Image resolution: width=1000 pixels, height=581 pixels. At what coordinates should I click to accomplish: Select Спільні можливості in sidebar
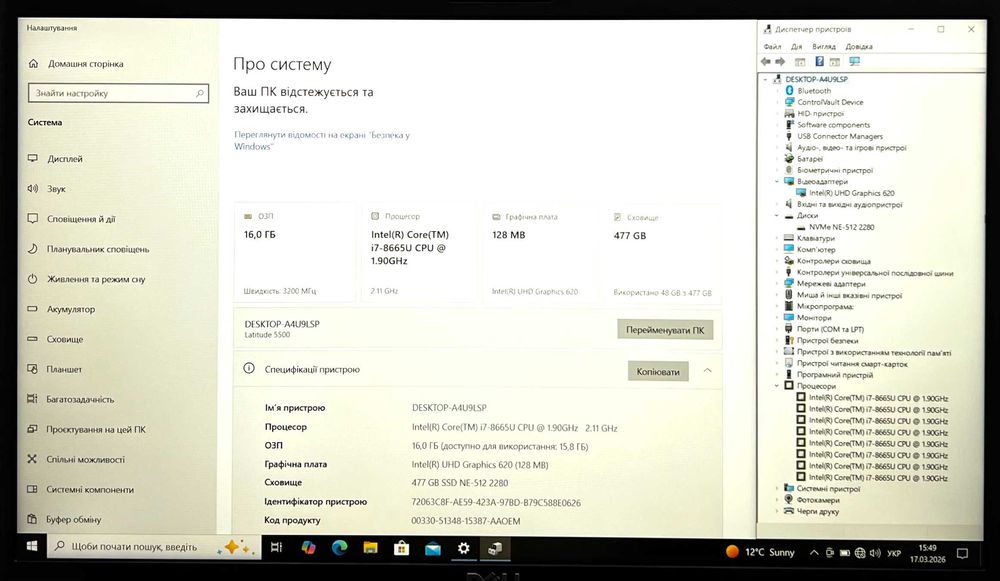tap(85, 459)
